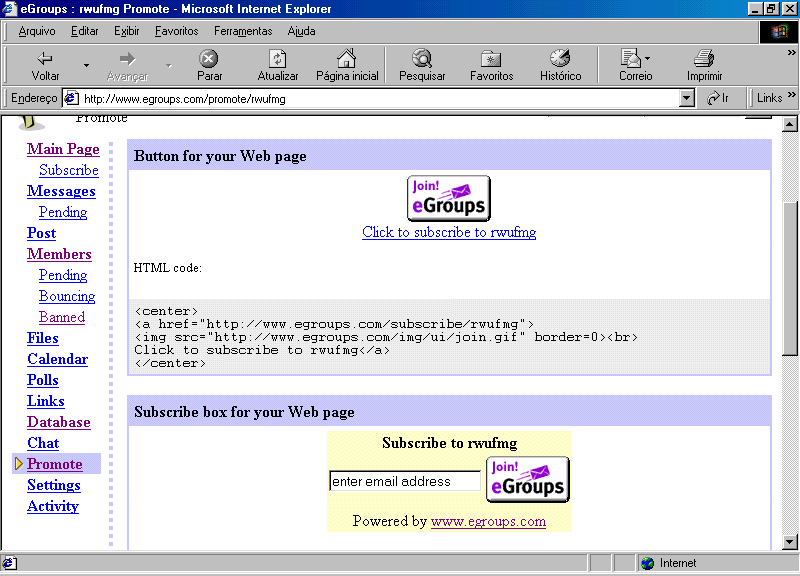Click the enter email address field
The height and width of the screenshot is (576, 800).
(405, 481)
